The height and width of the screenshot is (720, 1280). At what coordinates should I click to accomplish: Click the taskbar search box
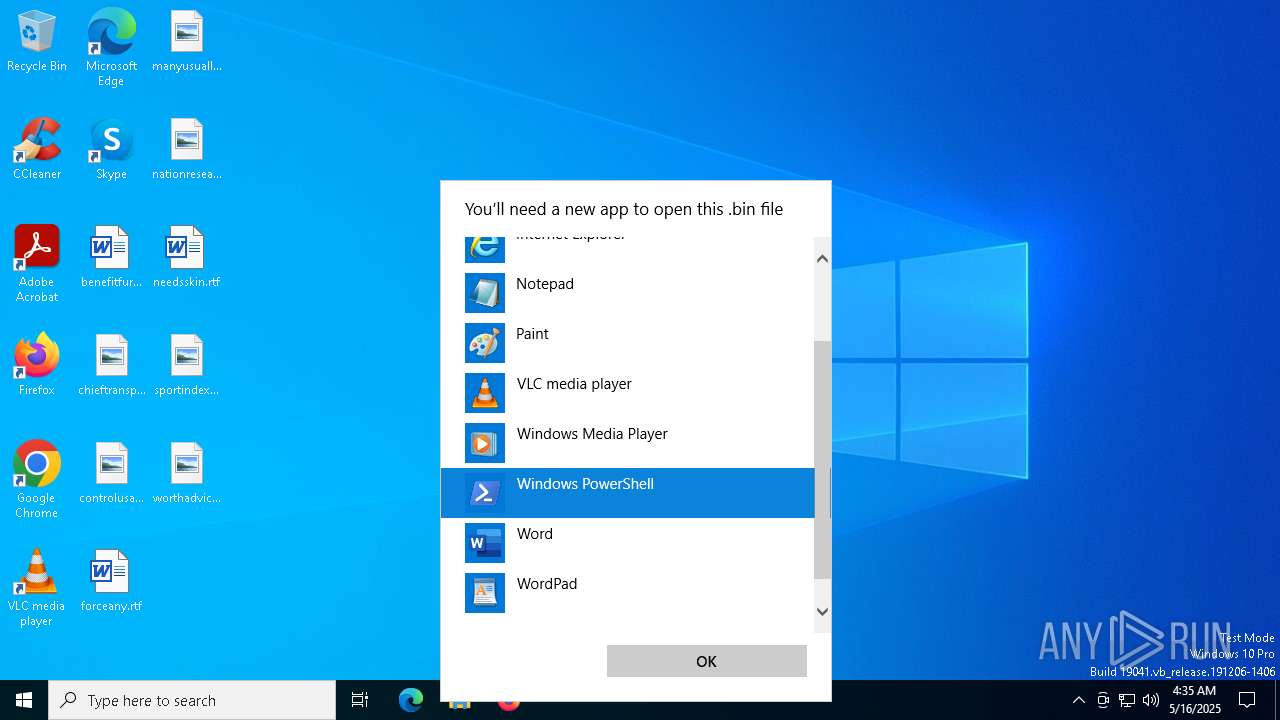(x=192, y=700)
